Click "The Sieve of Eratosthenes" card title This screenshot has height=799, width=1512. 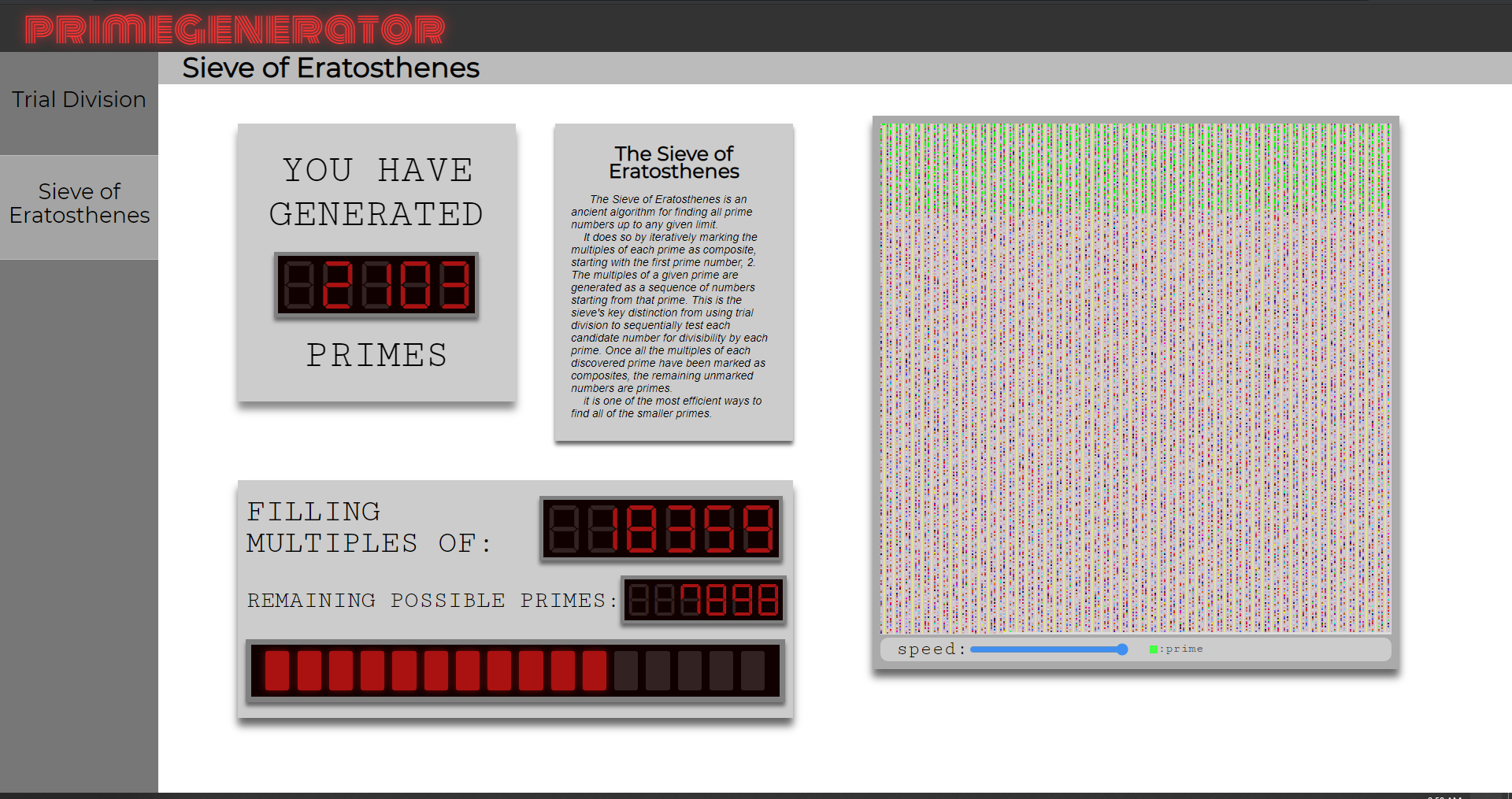pyautogui.click(x=674, y=162)
